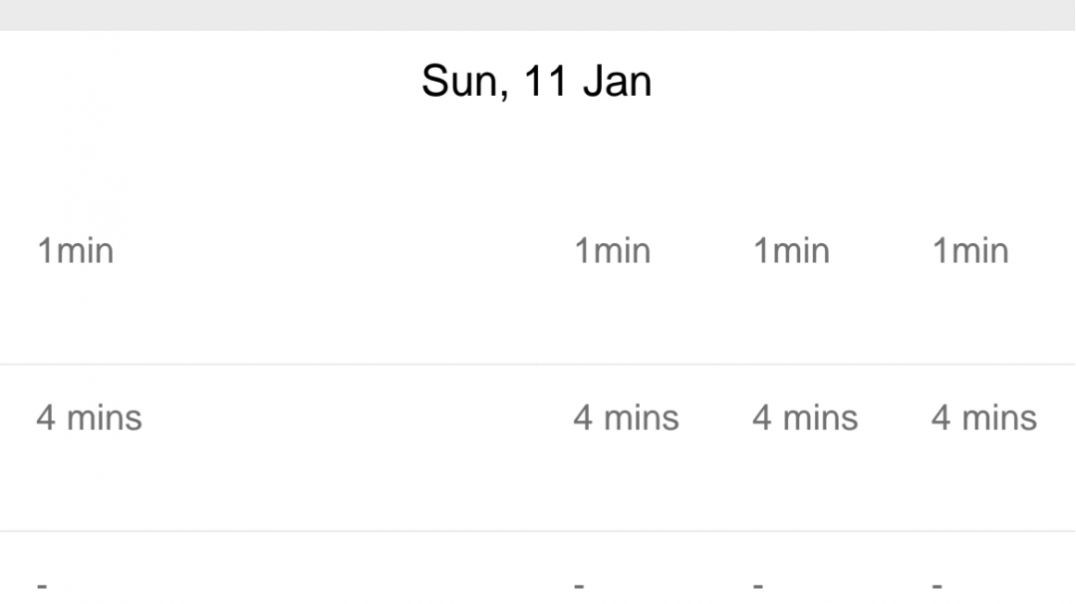Click the second 4 mins value

tap(626, 417)
